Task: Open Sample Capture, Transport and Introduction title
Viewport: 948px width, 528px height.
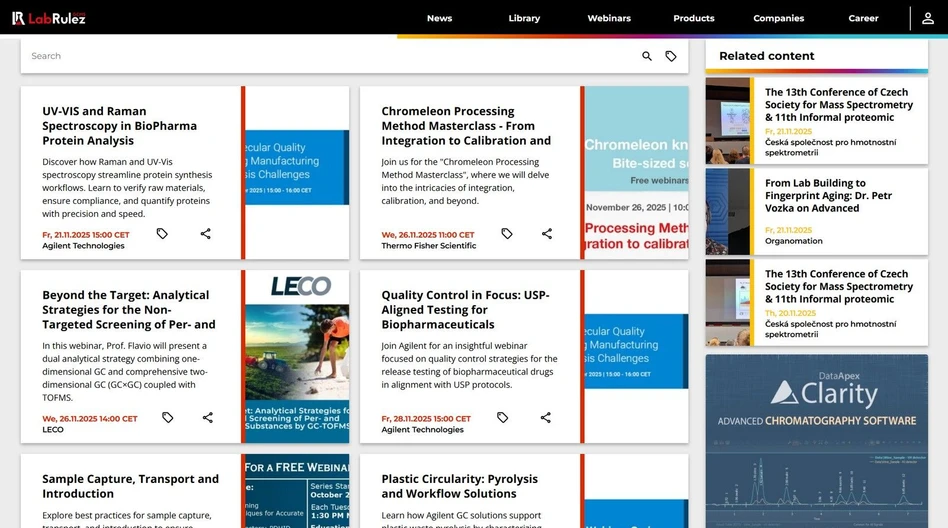Action: (x=131, y=486)
